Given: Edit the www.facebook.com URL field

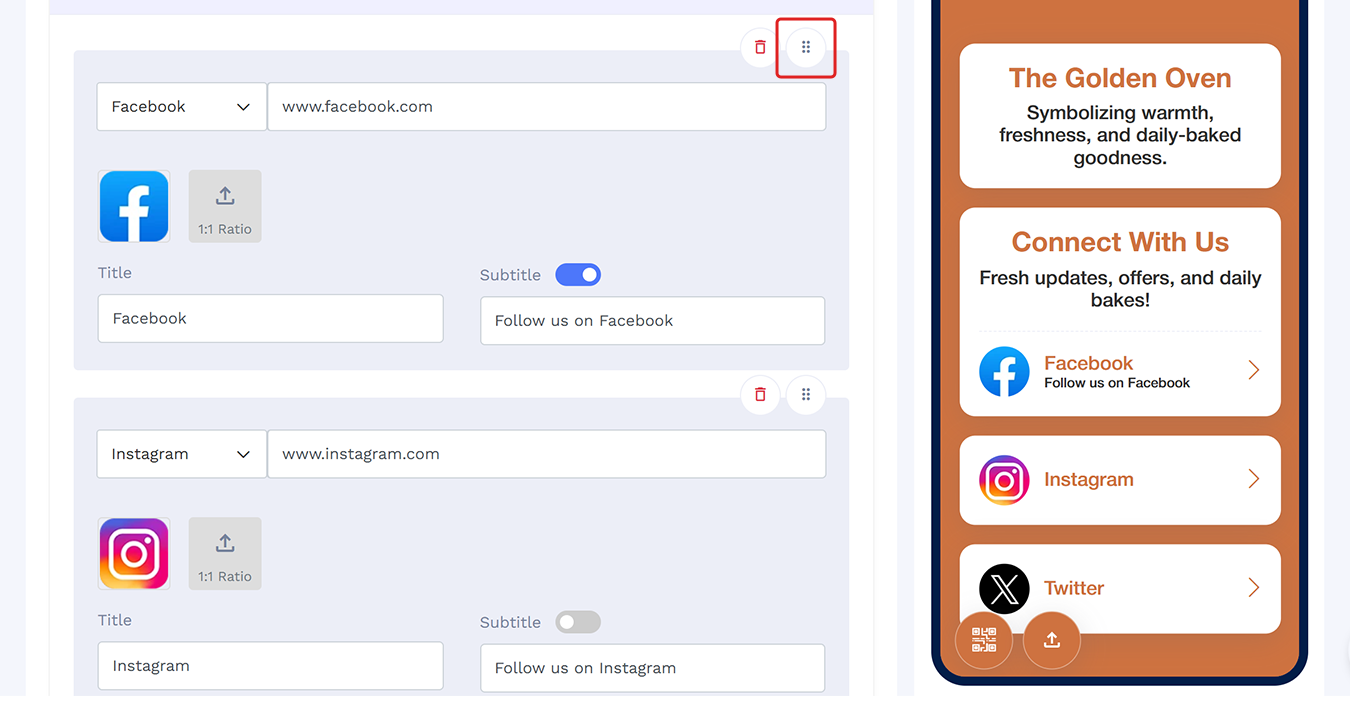Looking at the screenshot, I should (x=547, y=106).
